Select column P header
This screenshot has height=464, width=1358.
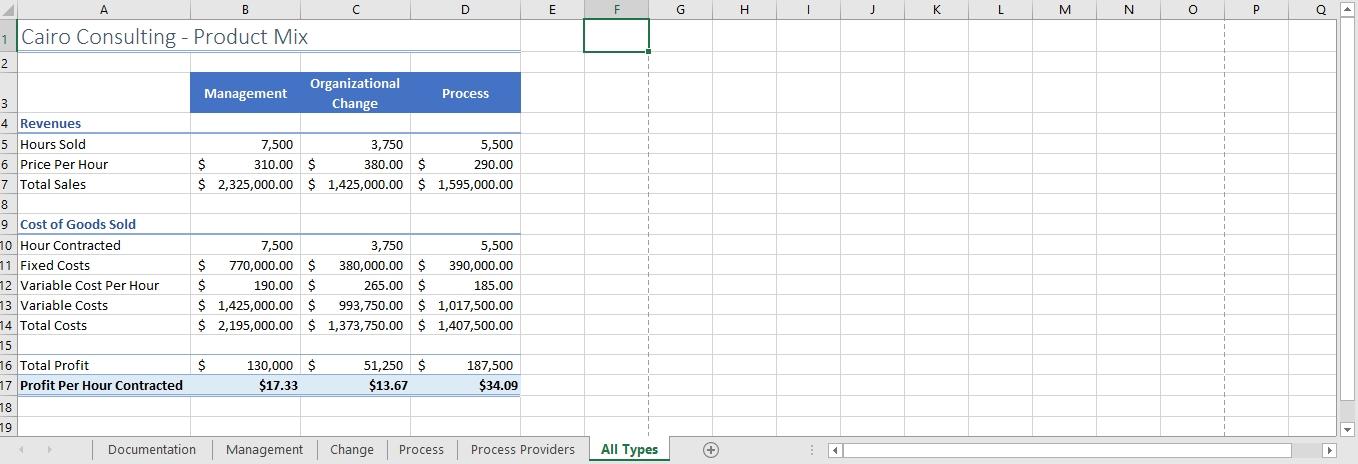(1256, 9)
